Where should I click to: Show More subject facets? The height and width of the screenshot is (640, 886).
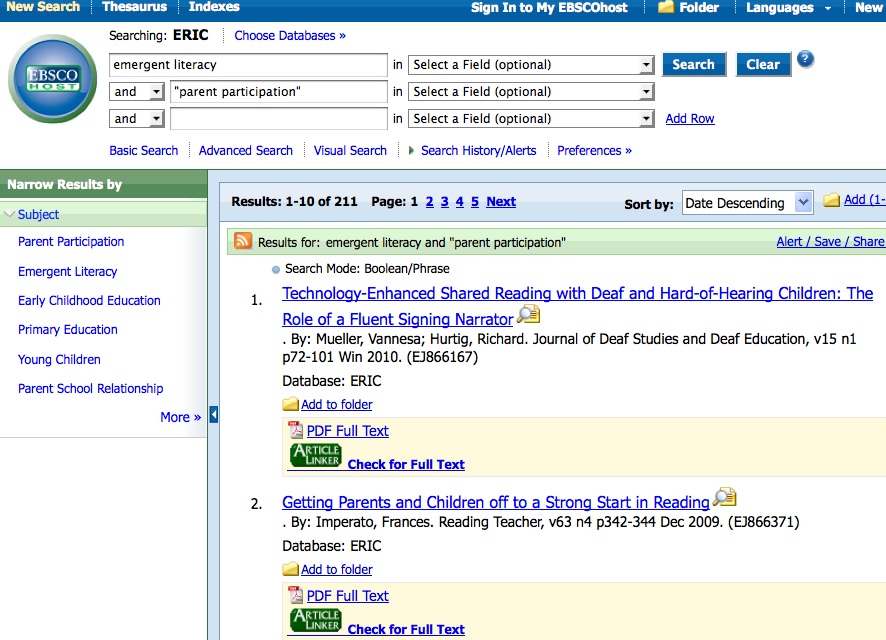coord(180,417)
